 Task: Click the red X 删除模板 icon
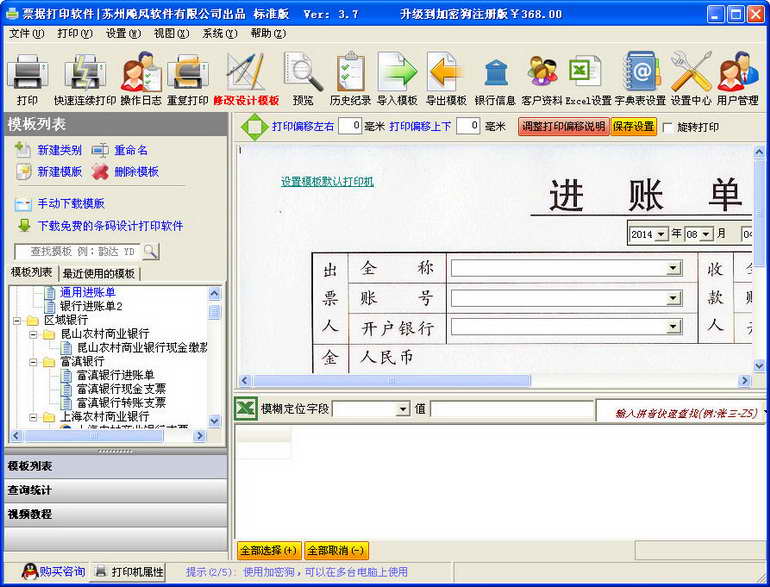pos(100,171)
